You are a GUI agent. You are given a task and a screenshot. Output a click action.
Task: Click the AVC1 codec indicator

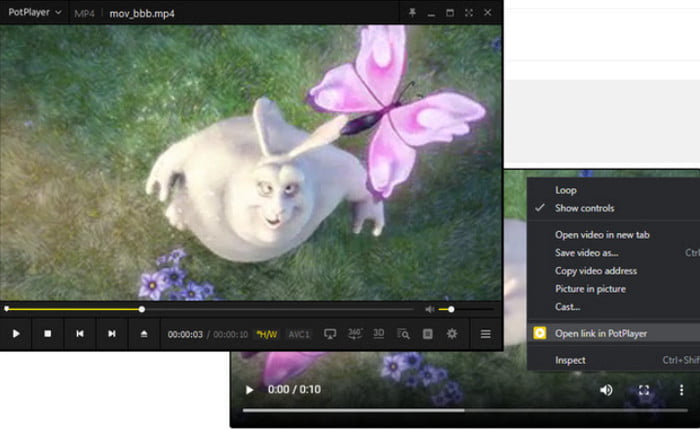coord(299,334)
